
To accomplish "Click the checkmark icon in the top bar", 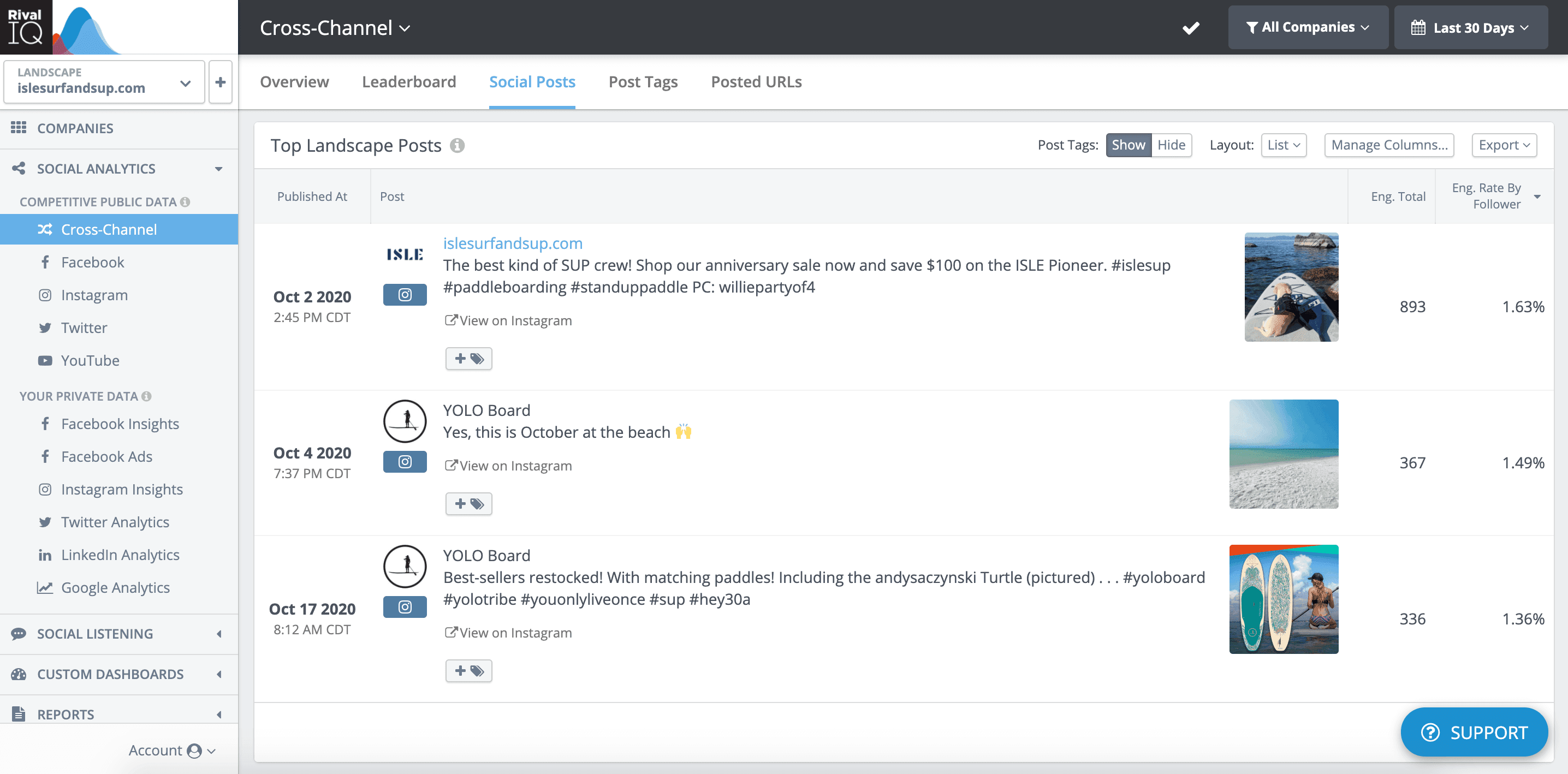I will (1191, 27).
